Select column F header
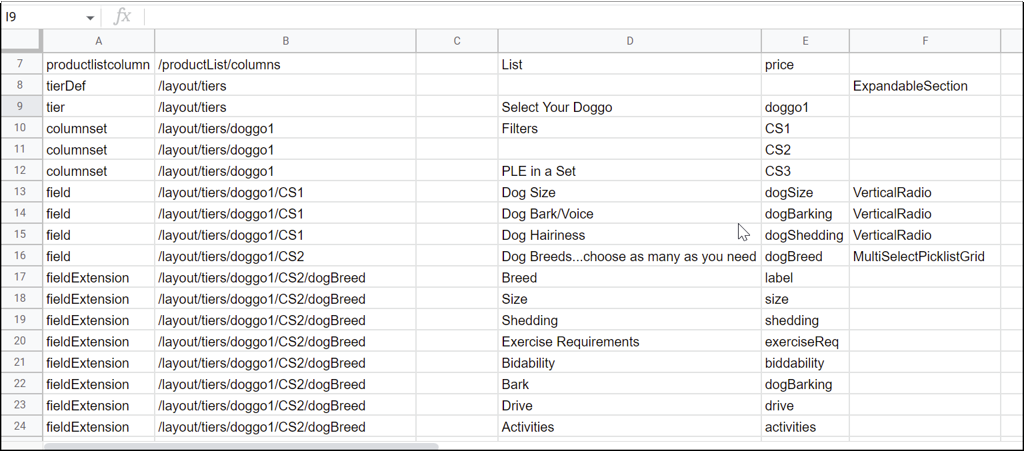This screenshot has width=1024, height=451. (925, 41)
